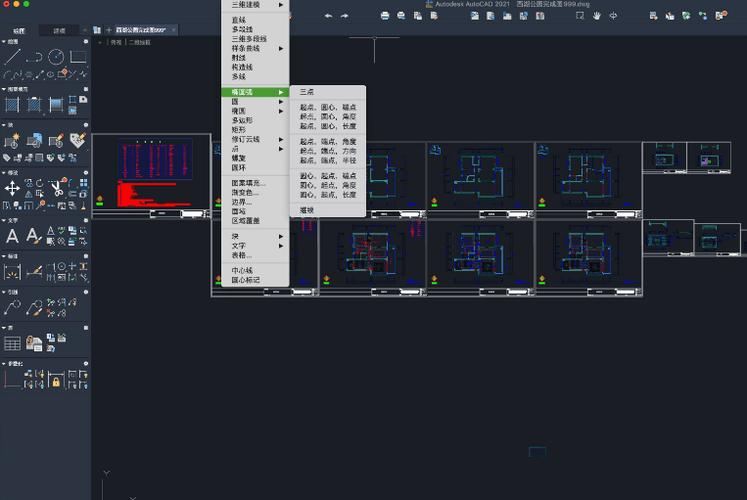
Task: Select the Line draw tool icon
Action: click(12, 57)
